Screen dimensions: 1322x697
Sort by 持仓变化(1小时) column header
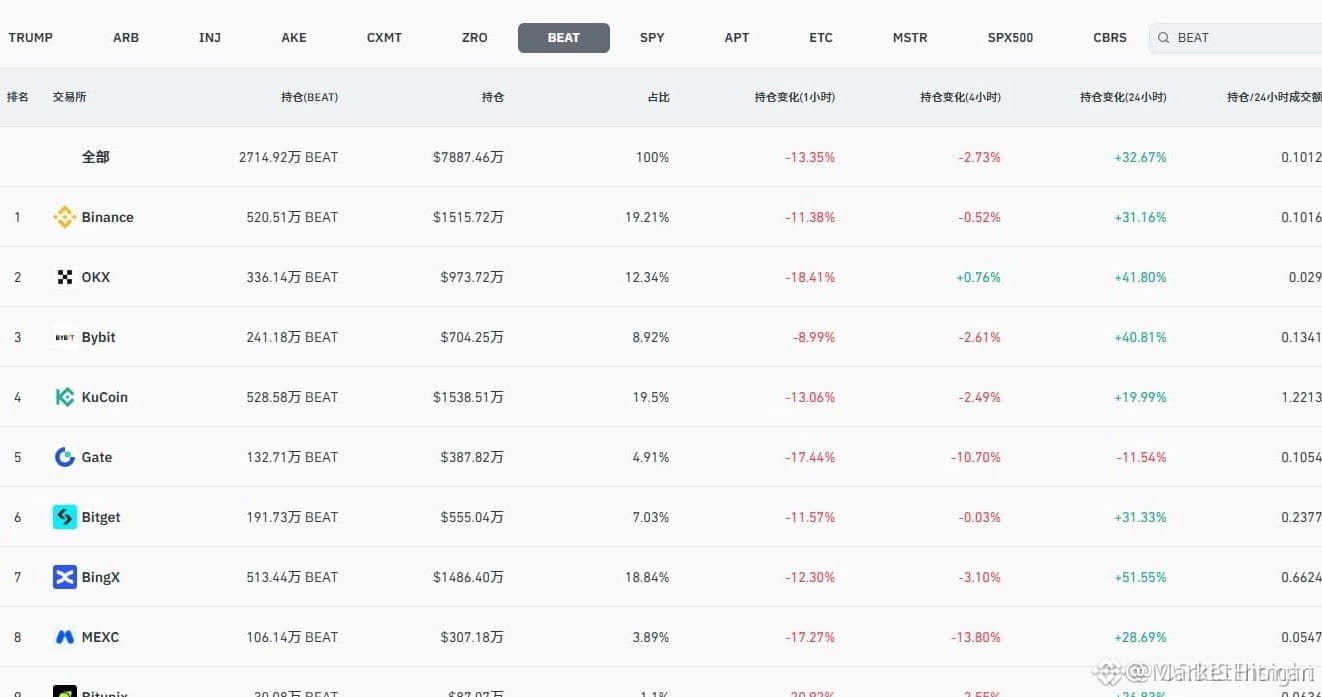tap(795, 97)
